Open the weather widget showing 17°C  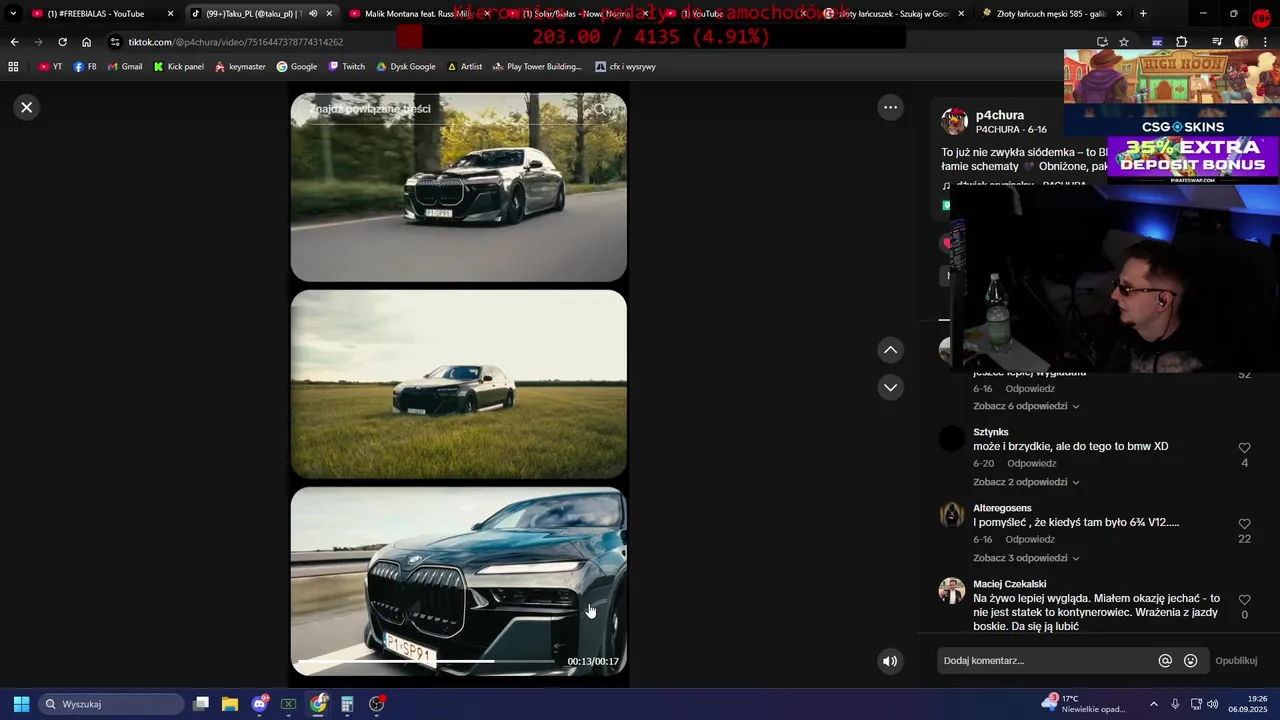(1082, 704)
